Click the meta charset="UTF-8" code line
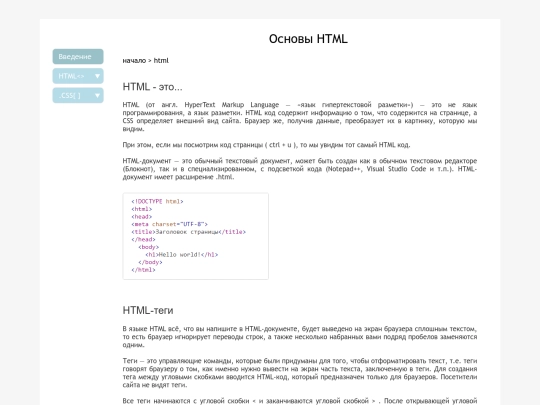 click(x=169, y=224)
